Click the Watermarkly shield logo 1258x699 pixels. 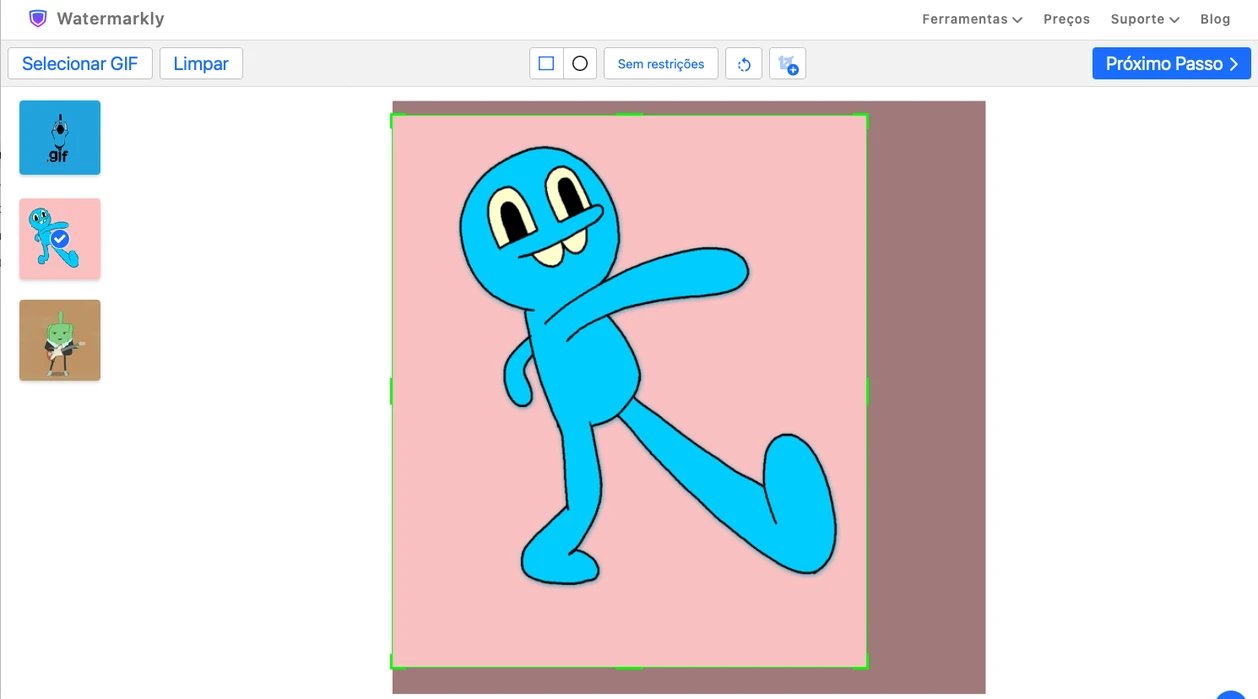click(38, 19)
